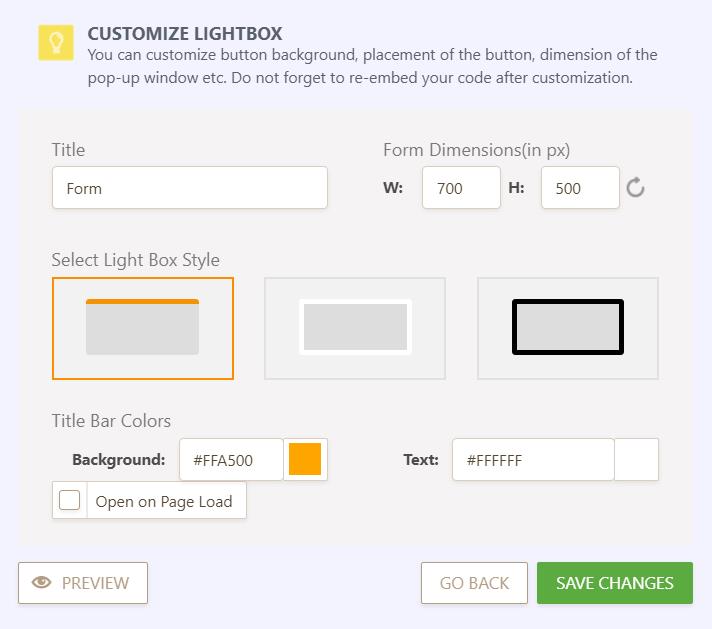Edit the form height field
The width and height of the screenshot is (712, 629).
point(580,188)
